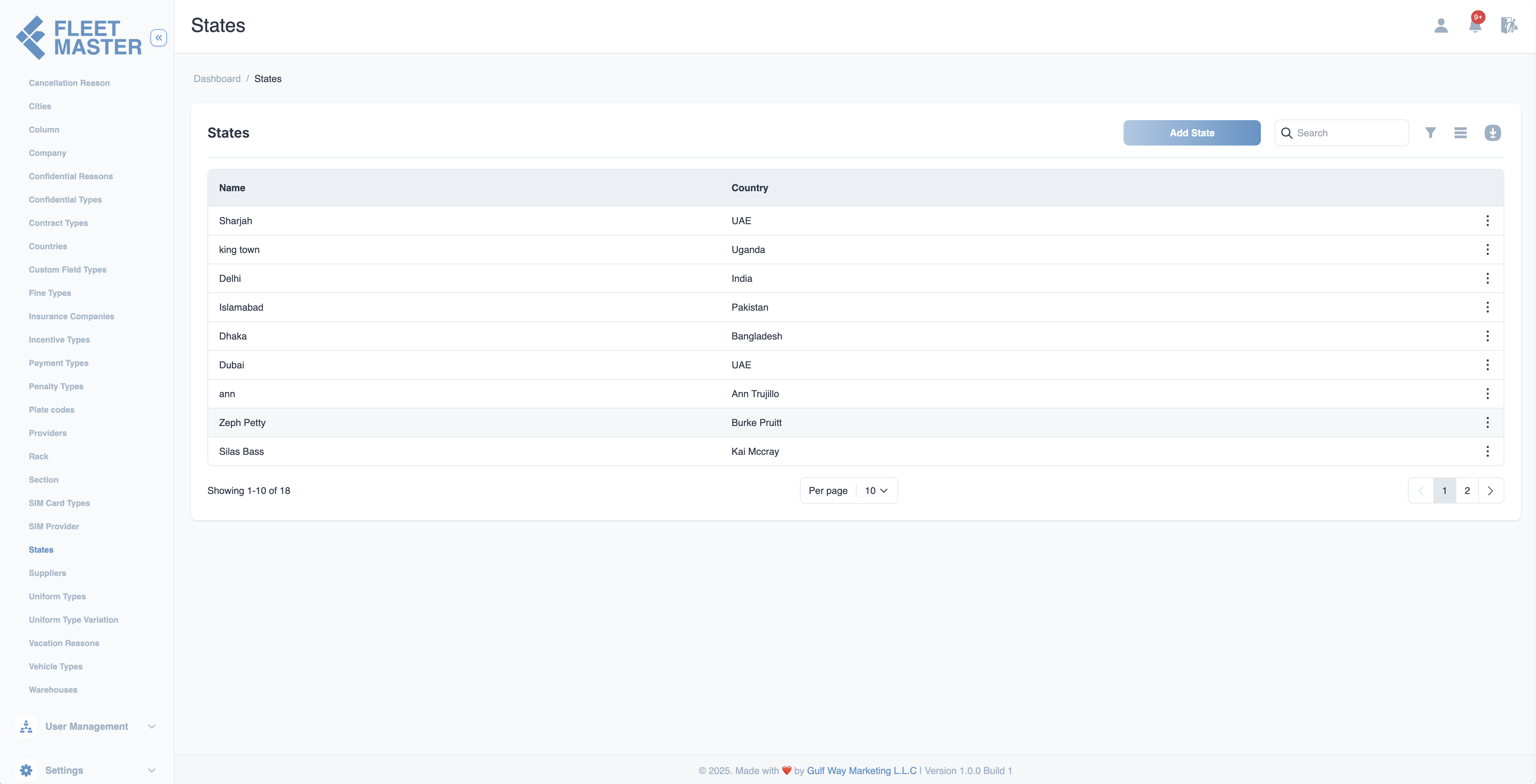Click the Bangladesh country cell
1536x784 pixels.
757,336
